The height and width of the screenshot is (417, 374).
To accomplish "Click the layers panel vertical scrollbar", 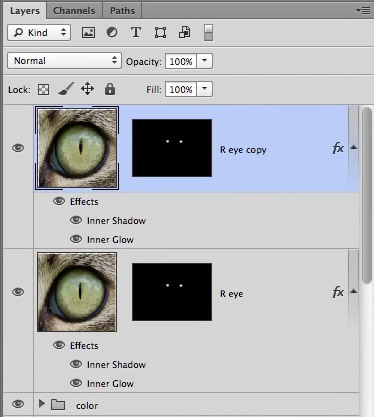I will [x=367, y=195].
